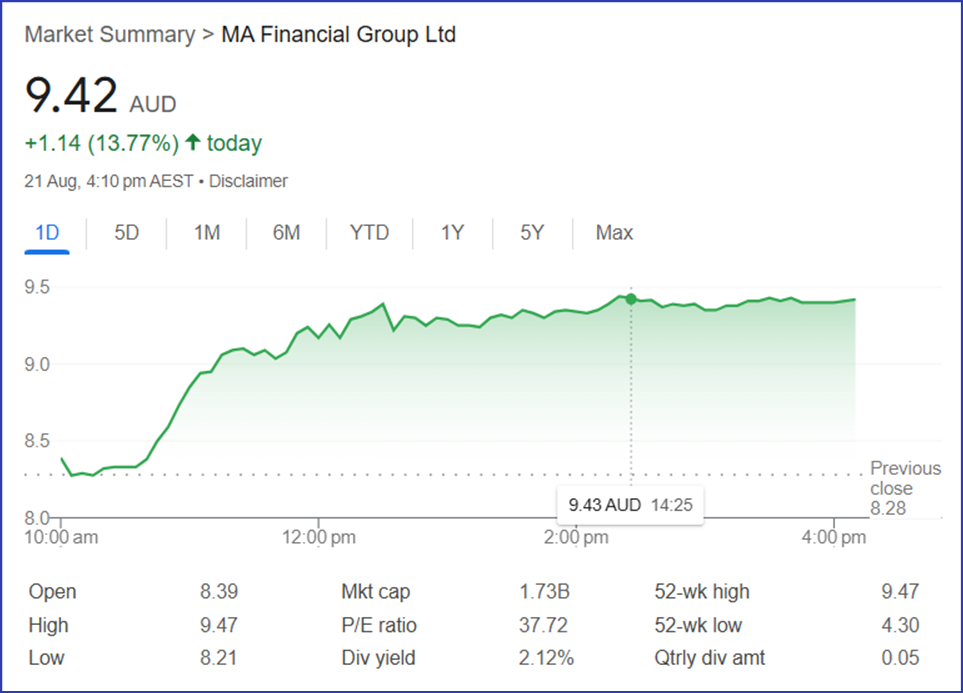Click the Mkt cap value 1.73B

545,592
